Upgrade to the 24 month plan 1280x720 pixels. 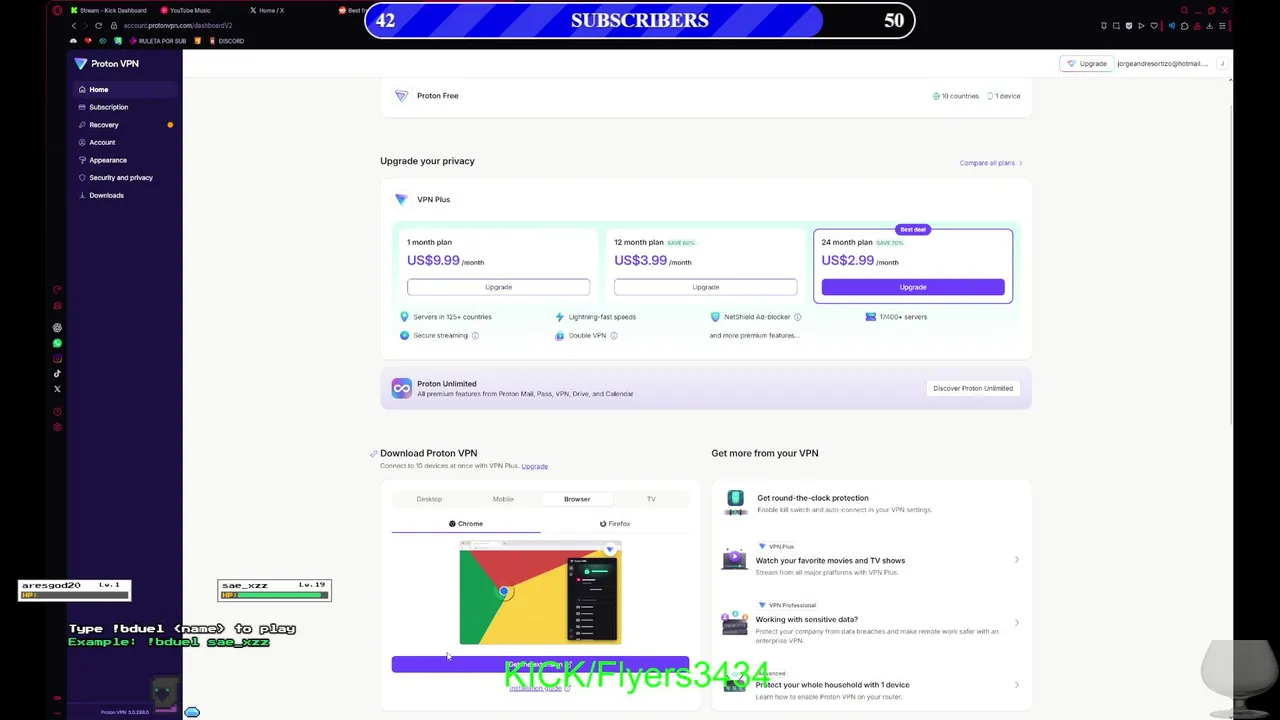point(913,287)
